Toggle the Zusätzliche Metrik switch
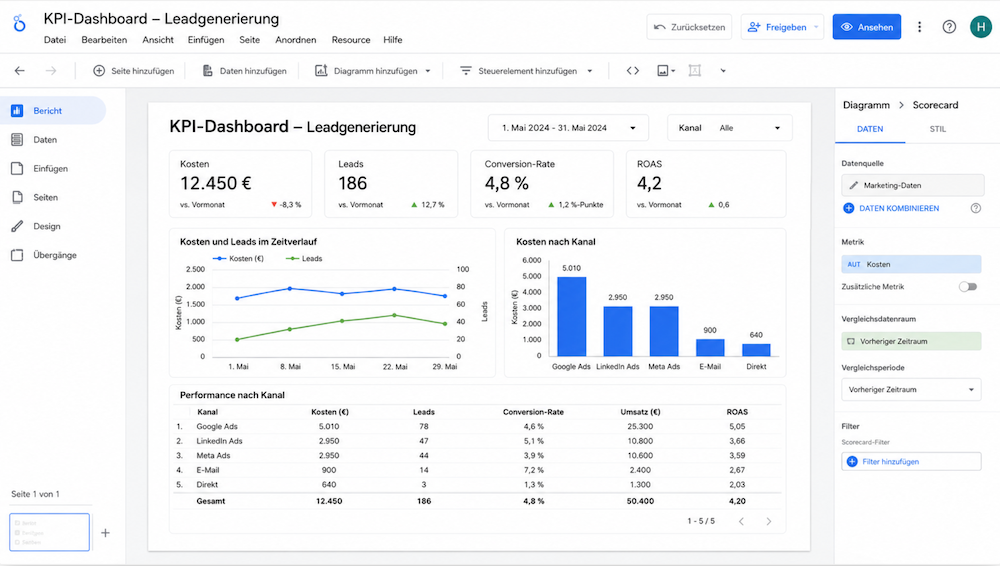 967,287
